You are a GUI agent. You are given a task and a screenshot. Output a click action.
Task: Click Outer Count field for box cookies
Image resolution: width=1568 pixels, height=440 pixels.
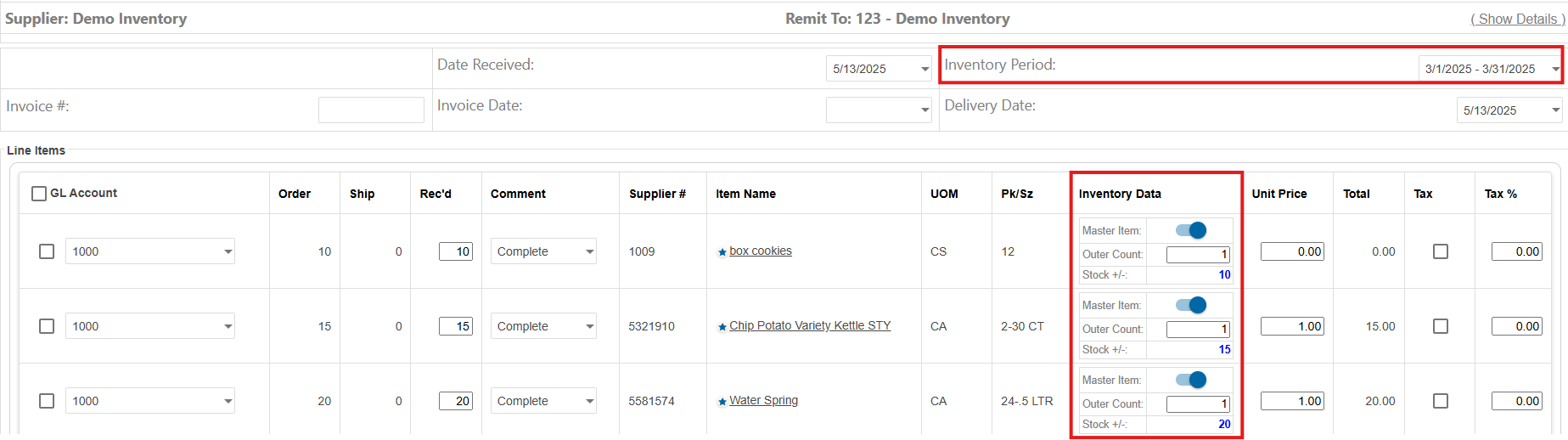click(x=1197, y=254)
